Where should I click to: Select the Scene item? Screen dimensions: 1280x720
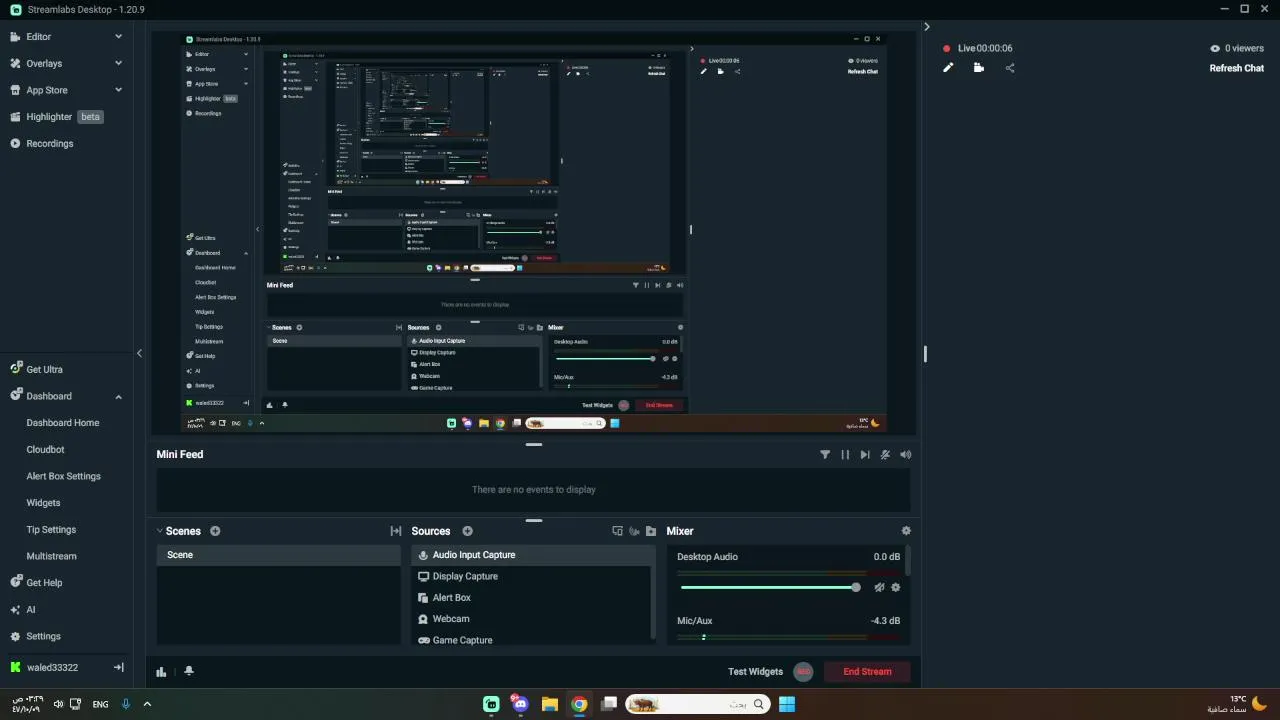click(x=278, y=555)
